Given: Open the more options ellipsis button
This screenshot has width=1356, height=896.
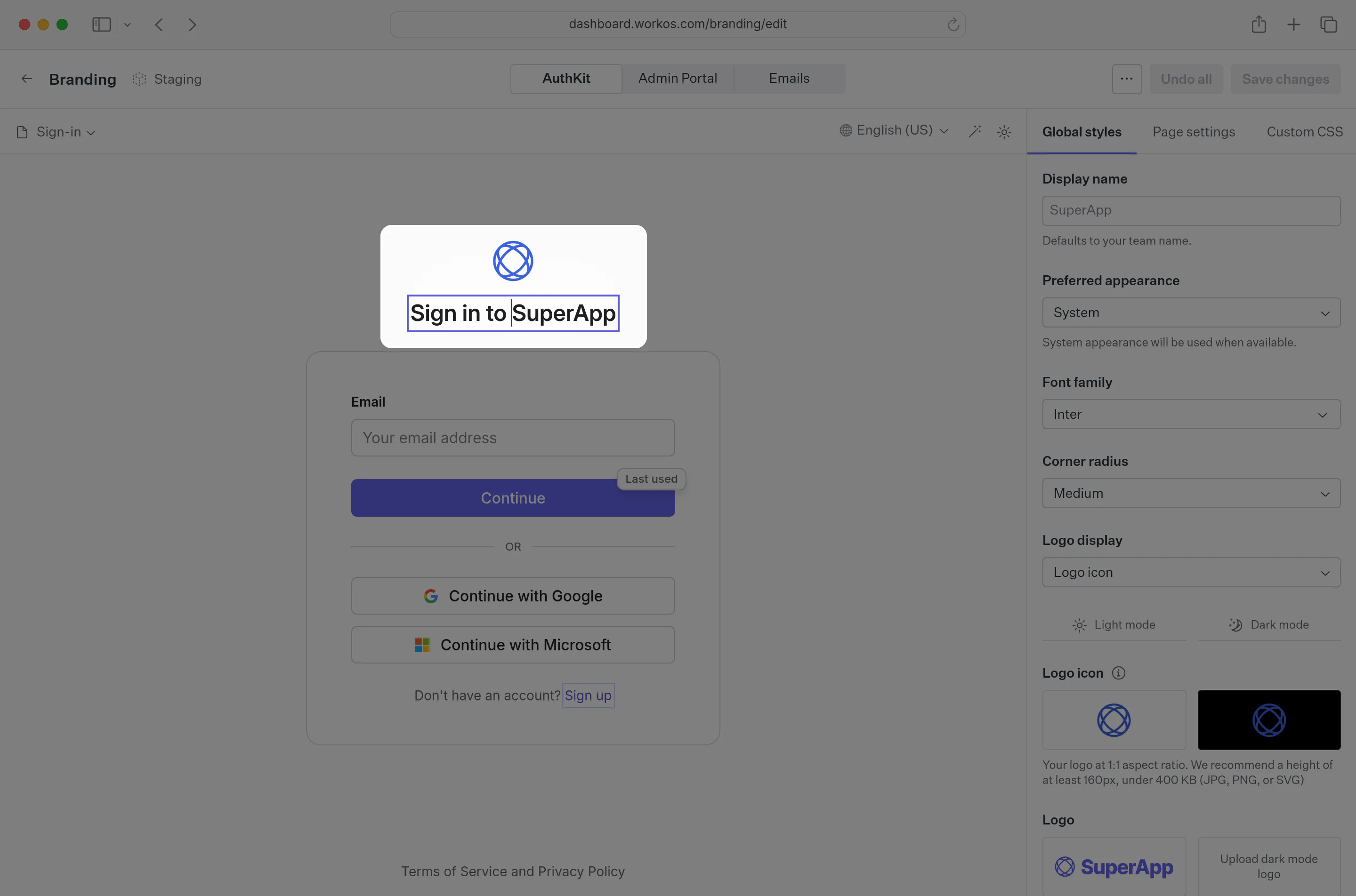Looking at the screenshot, I should pyautogui.click(x=1126, y=79).
